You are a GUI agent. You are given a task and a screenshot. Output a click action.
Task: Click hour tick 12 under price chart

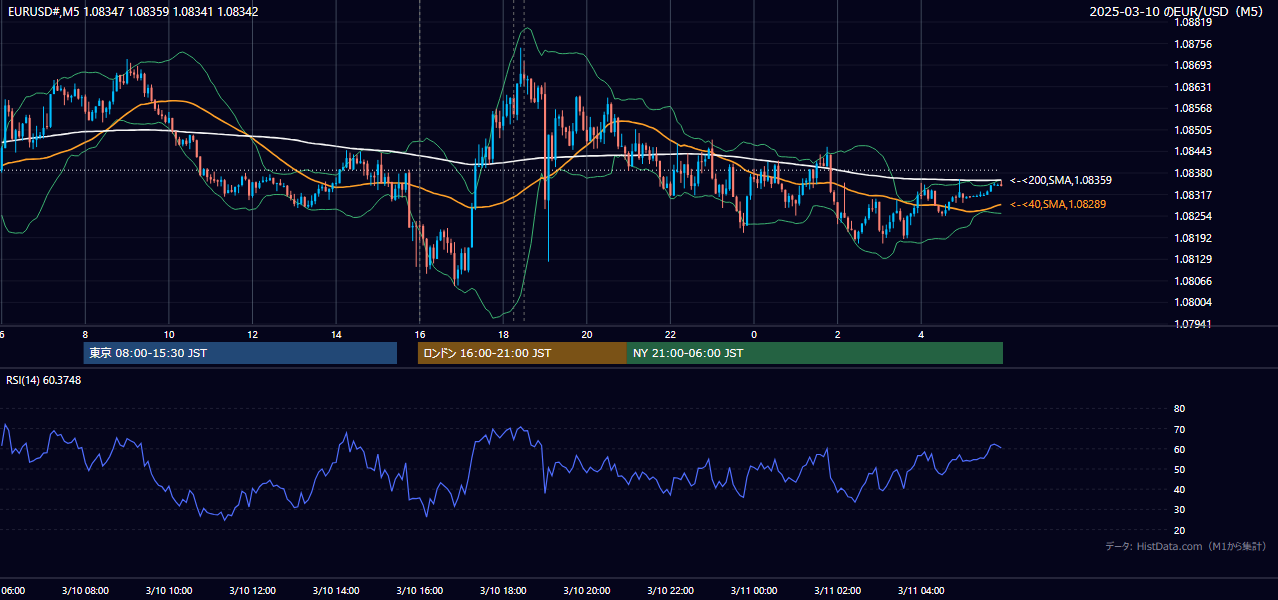(x=253, y=334)
